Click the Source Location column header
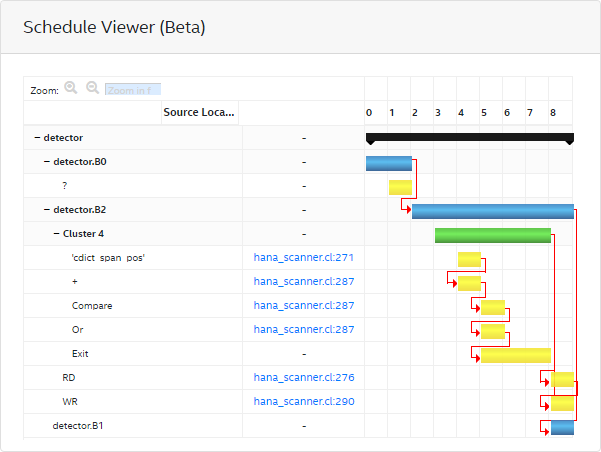The height and width of the screenshot is (452, 601). tap(199, 113)
